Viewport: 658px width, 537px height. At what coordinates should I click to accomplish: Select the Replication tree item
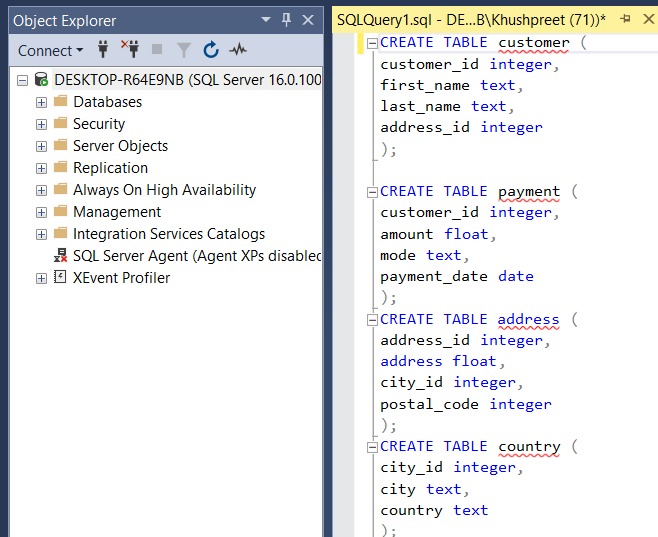tap(110, 168)
